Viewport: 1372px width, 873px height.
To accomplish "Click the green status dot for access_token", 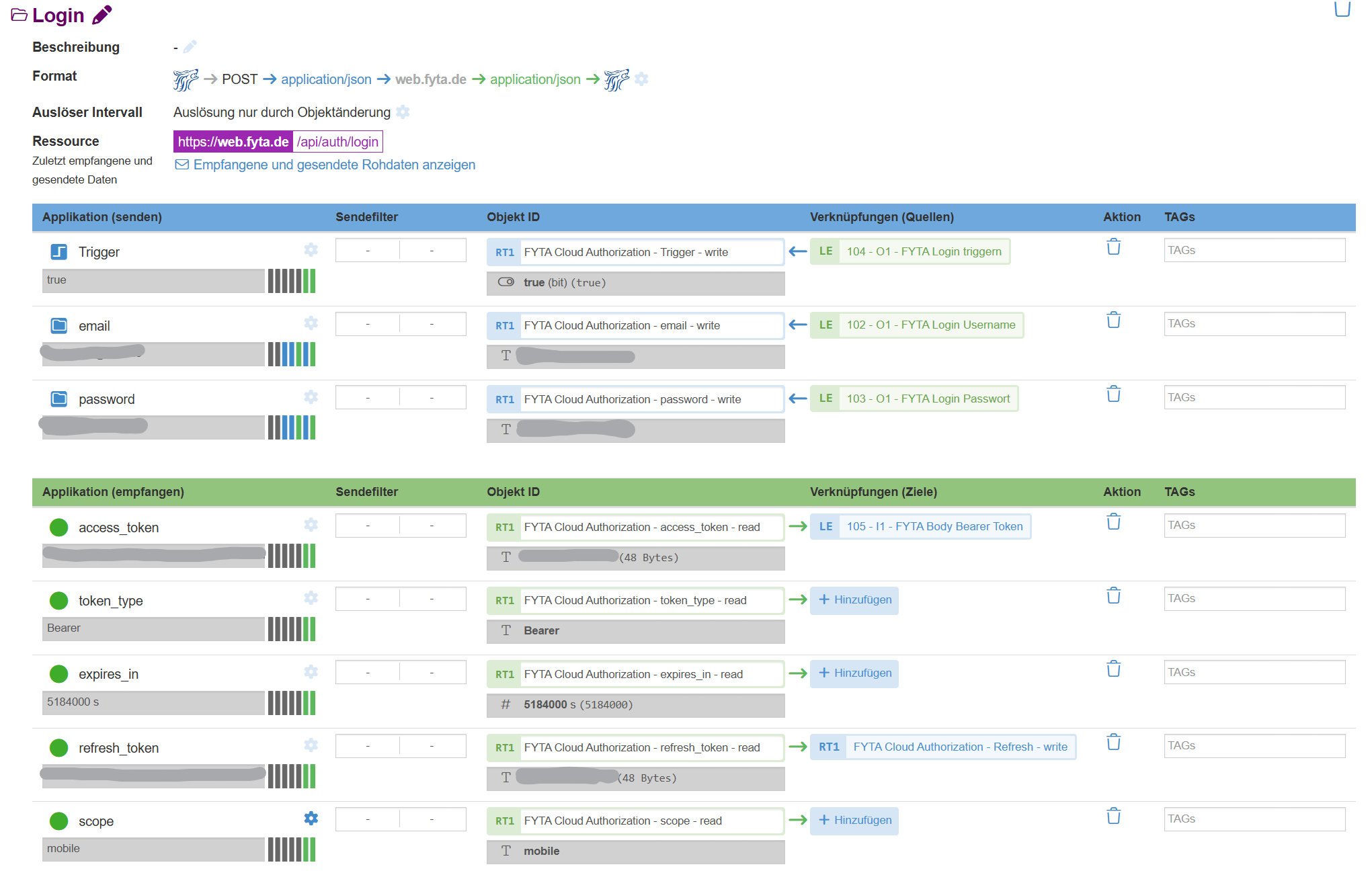I will tap(59, 528).
